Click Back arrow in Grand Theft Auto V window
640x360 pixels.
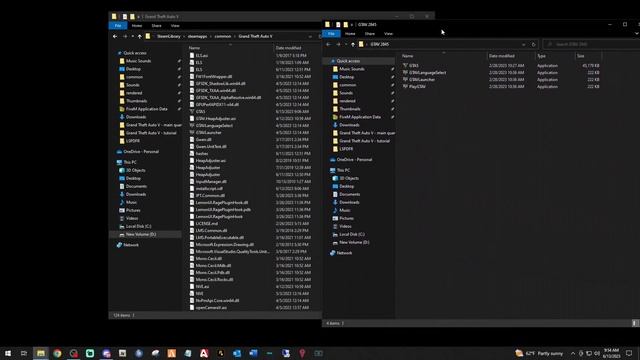[x=115, y=36]
